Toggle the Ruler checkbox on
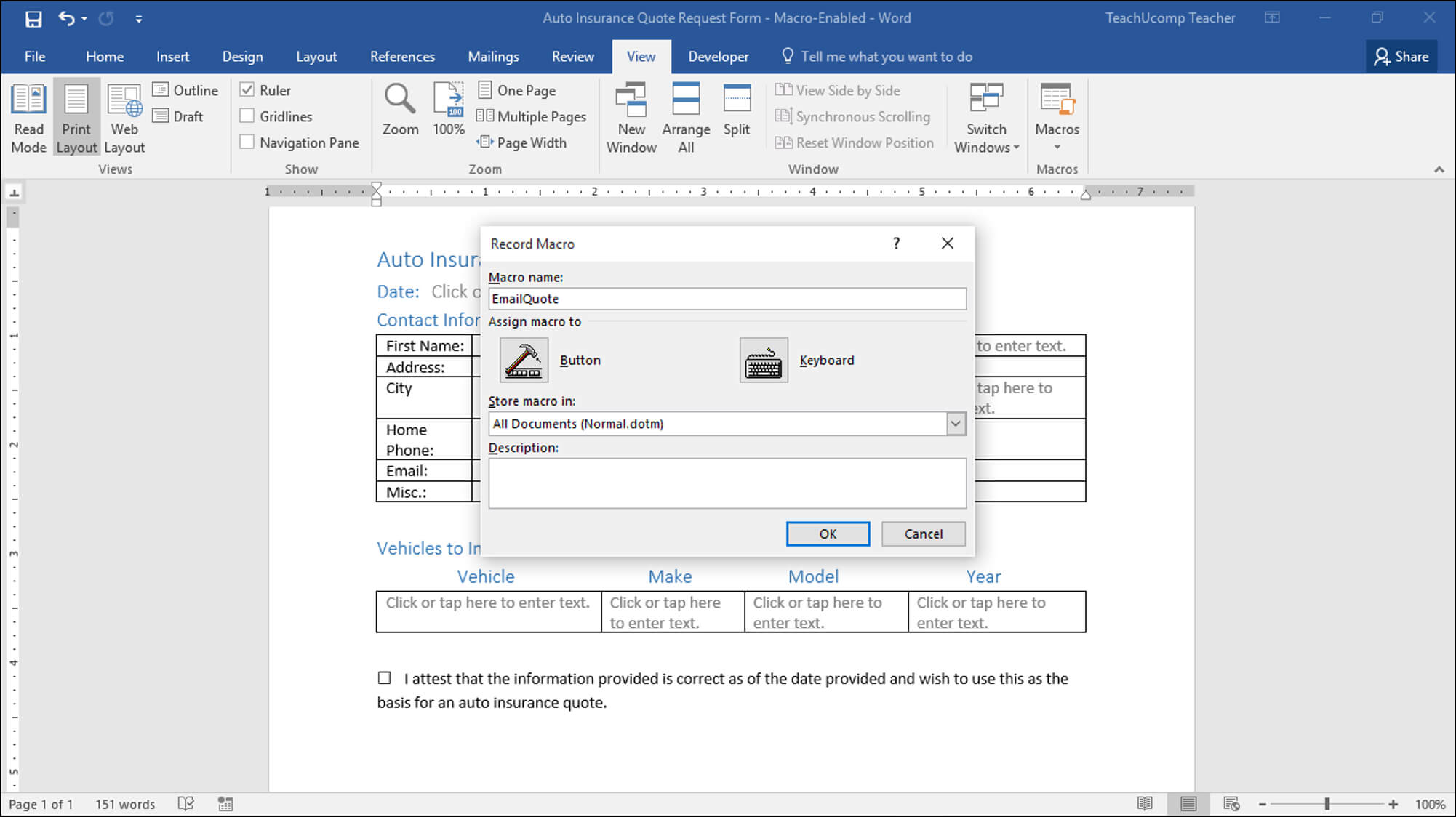This screenshot has height=817, width=1456. point(247,90)
